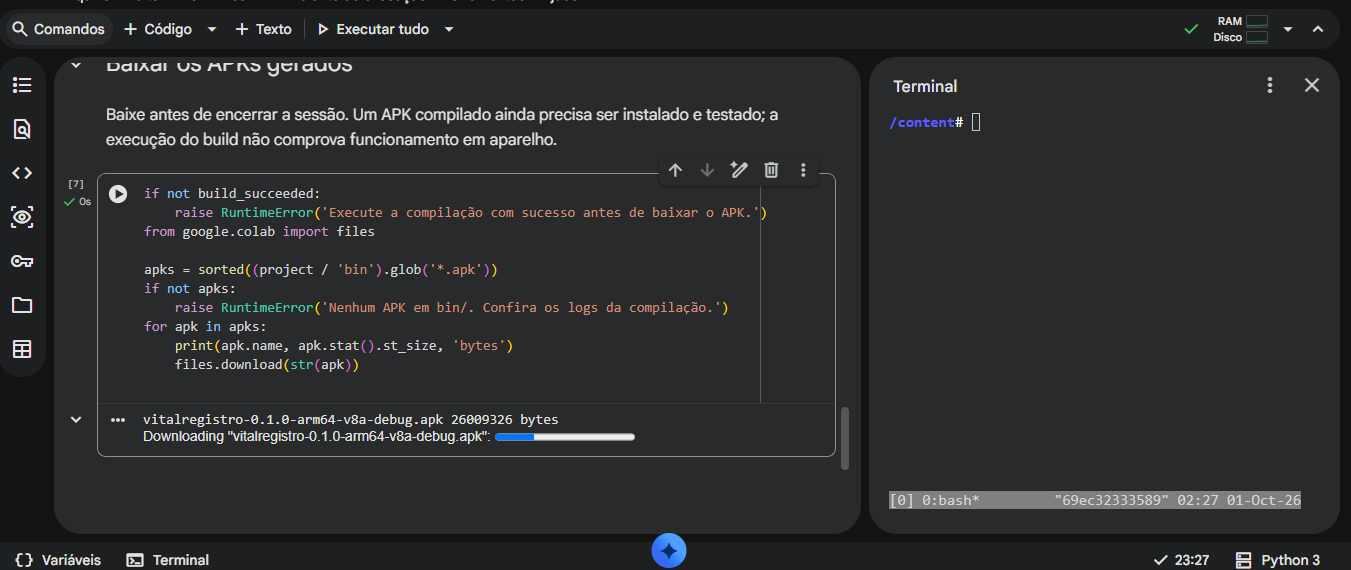The image size is (1351, 570).
Task: Add a new Código cell
Action: pos(158,29)
